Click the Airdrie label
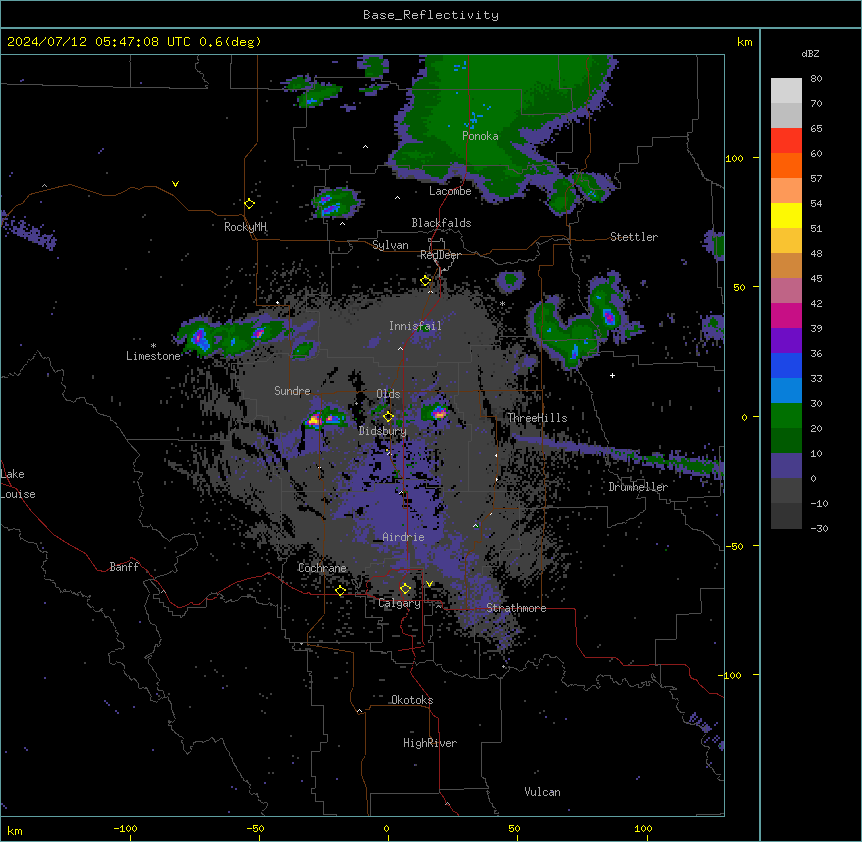The height and width of the screenshot is (842, 862). 404,537
